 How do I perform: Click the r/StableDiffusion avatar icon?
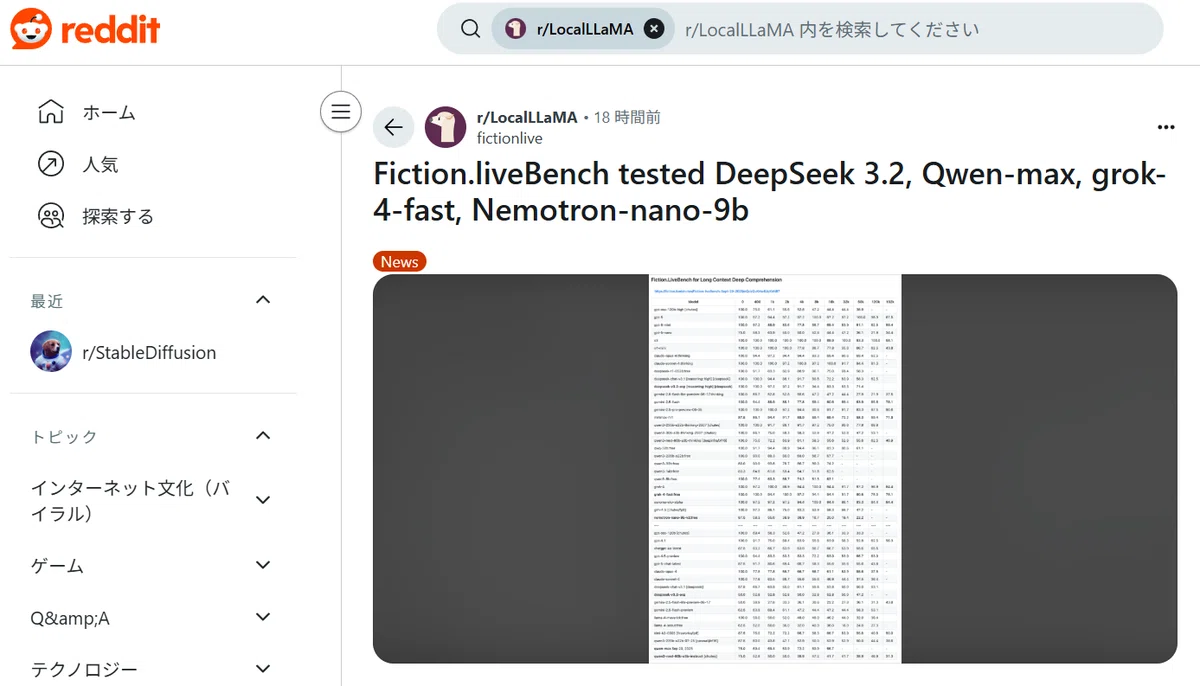(x=51, y=352)
